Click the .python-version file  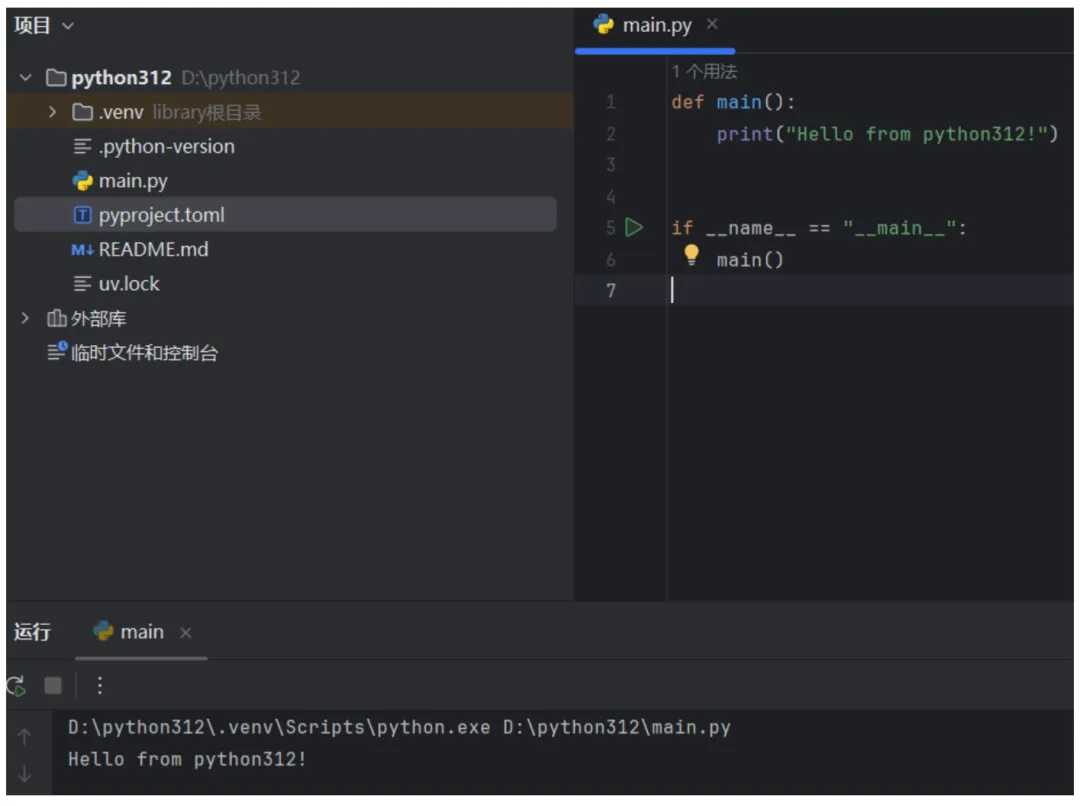pos(166,147)
